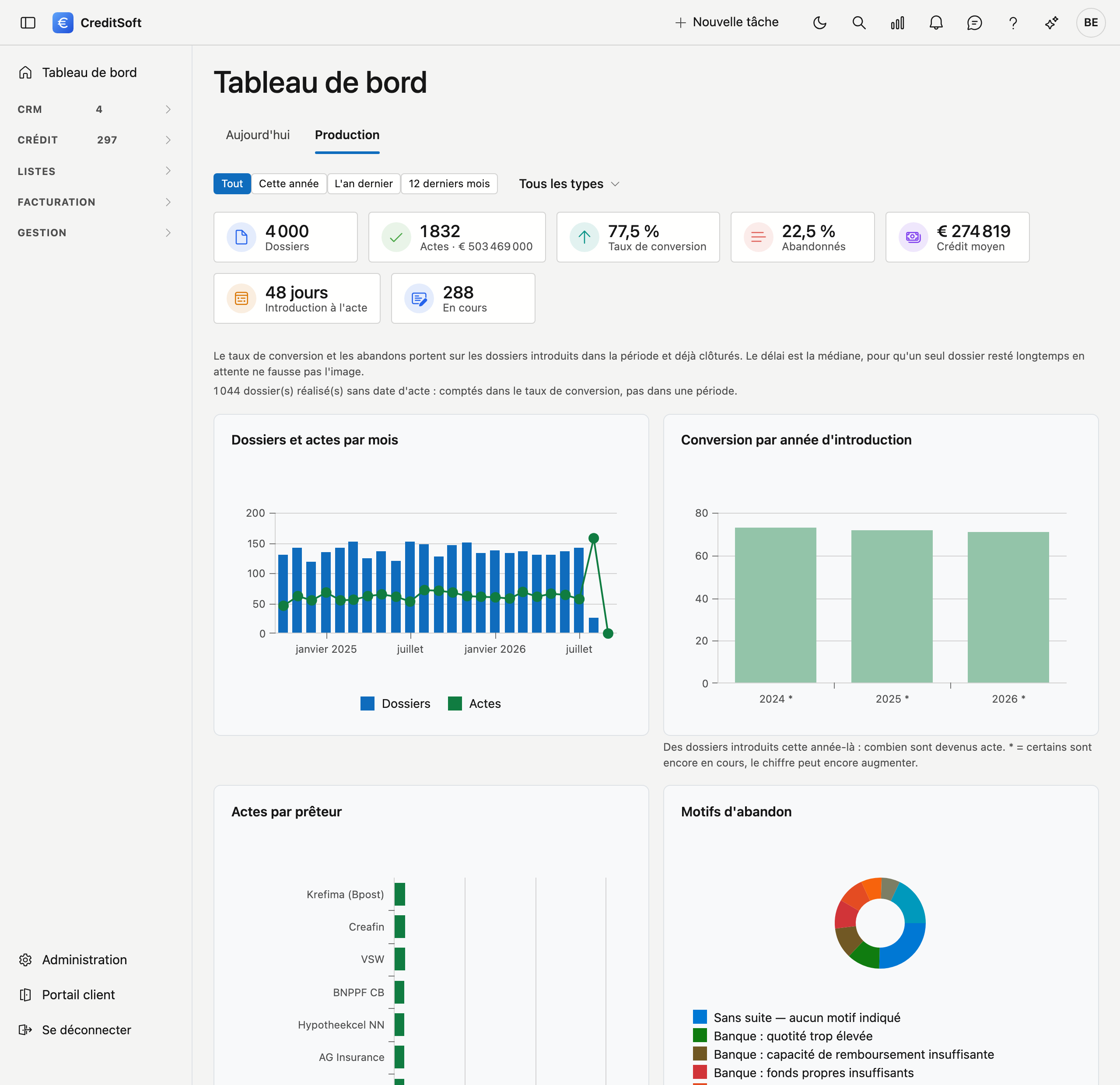Open search with magnifier icon

click(859, 23)
